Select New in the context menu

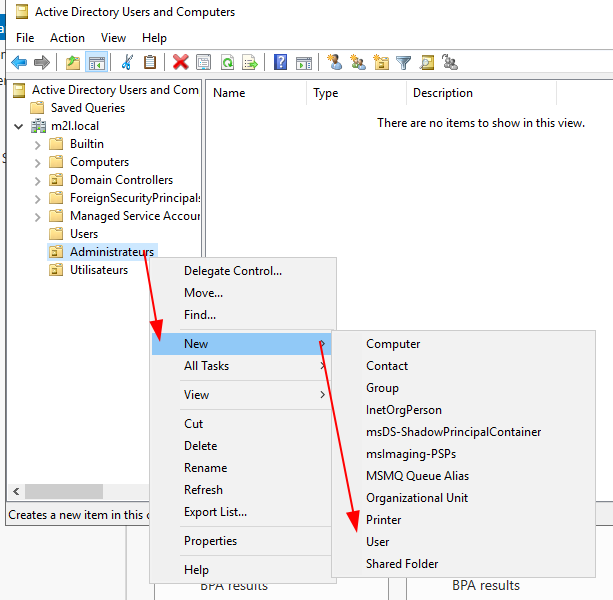point(242,344)
